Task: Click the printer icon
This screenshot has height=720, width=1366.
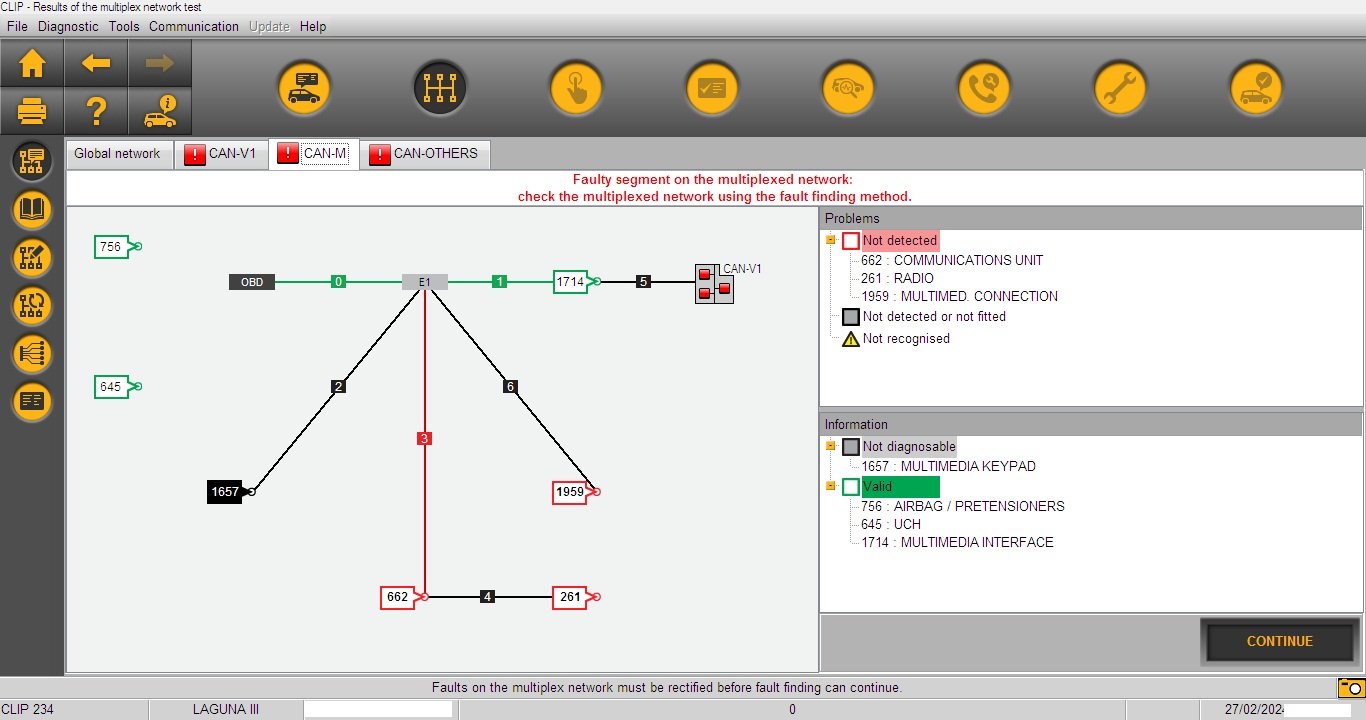Action: tap(32, 111)
